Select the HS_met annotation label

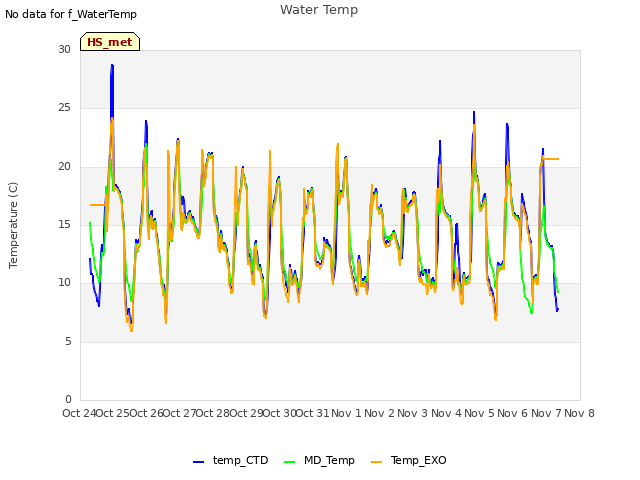(110, 42)
